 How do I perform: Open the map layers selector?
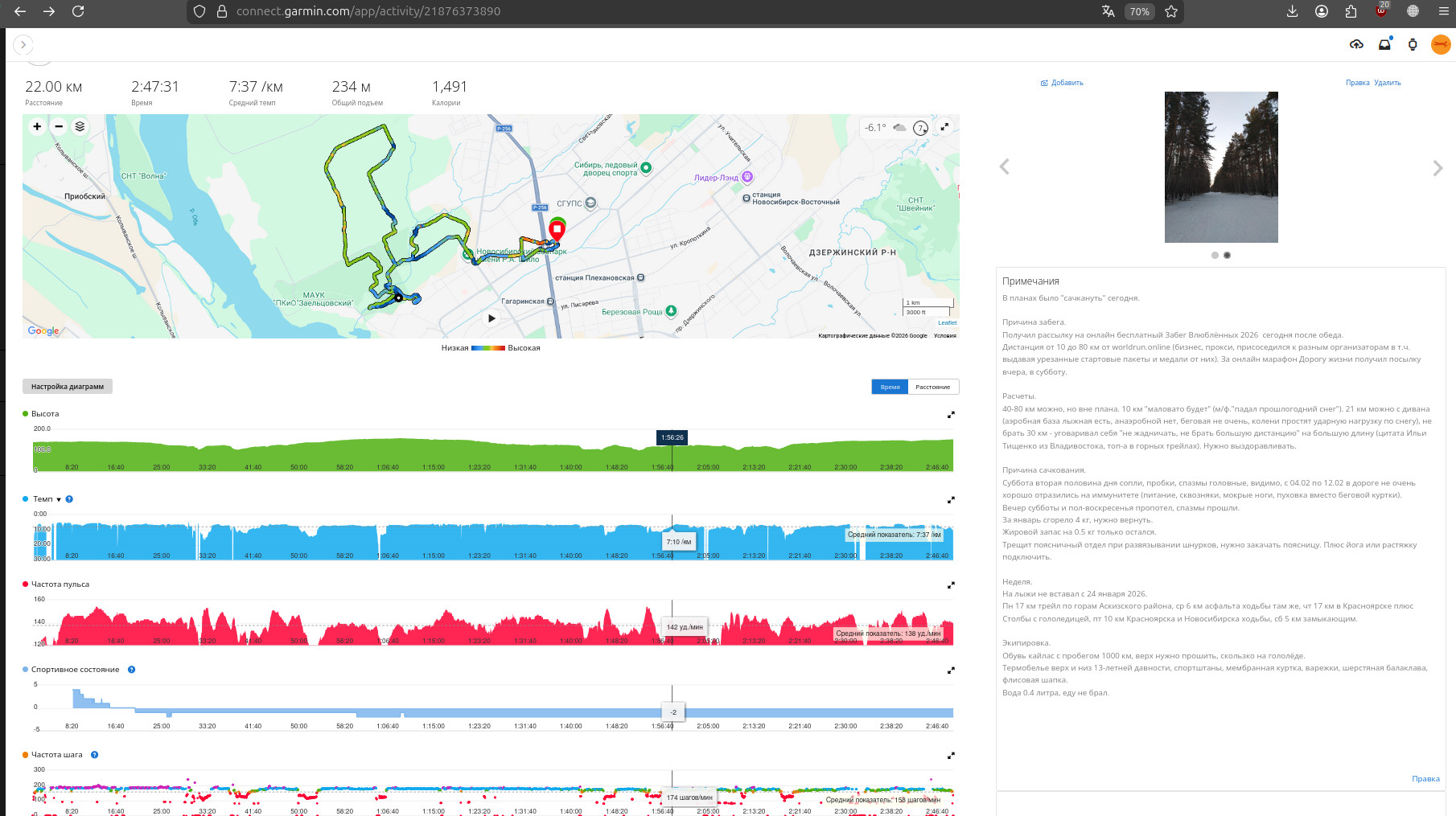80,126
